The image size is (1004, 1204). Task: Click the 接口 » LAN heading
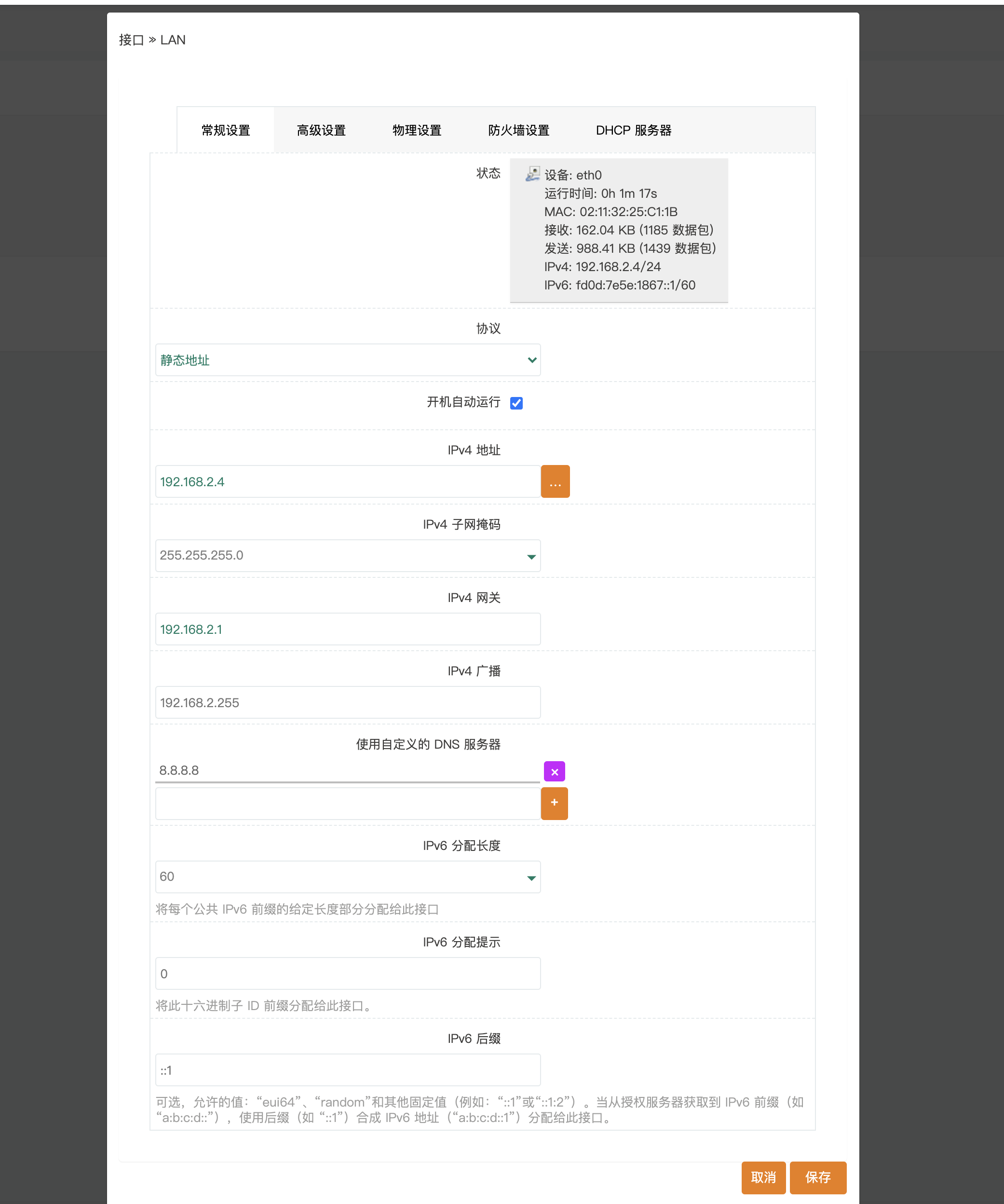(x=152, y=40)
